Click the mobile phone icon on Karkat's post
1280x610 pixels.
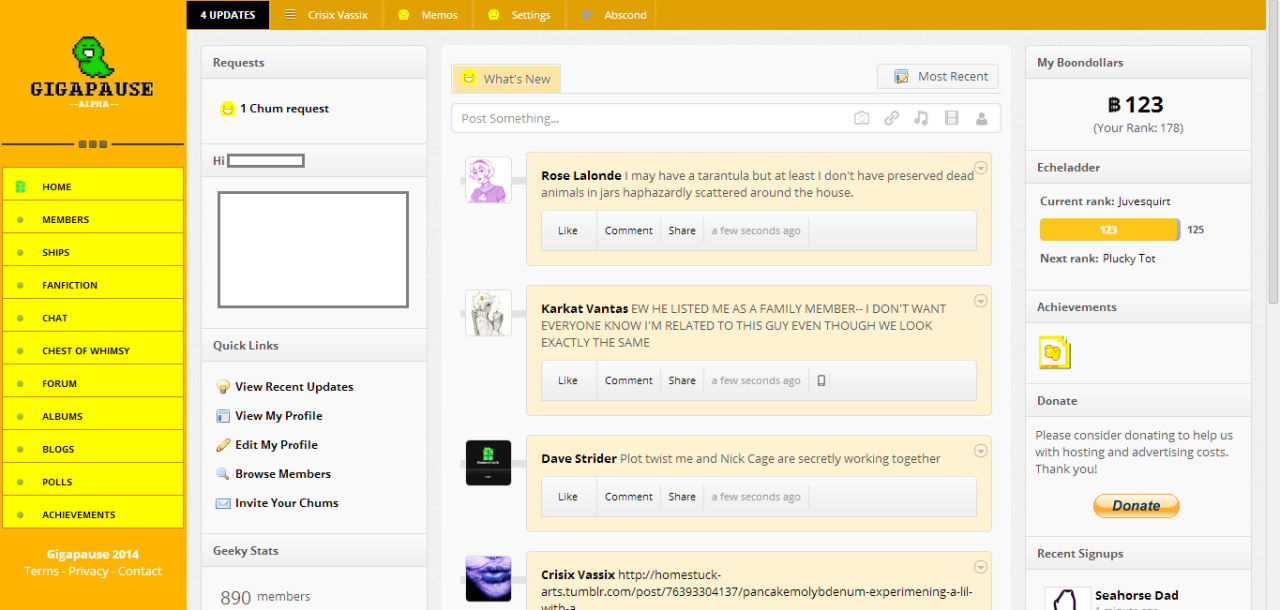pos(822,380)
